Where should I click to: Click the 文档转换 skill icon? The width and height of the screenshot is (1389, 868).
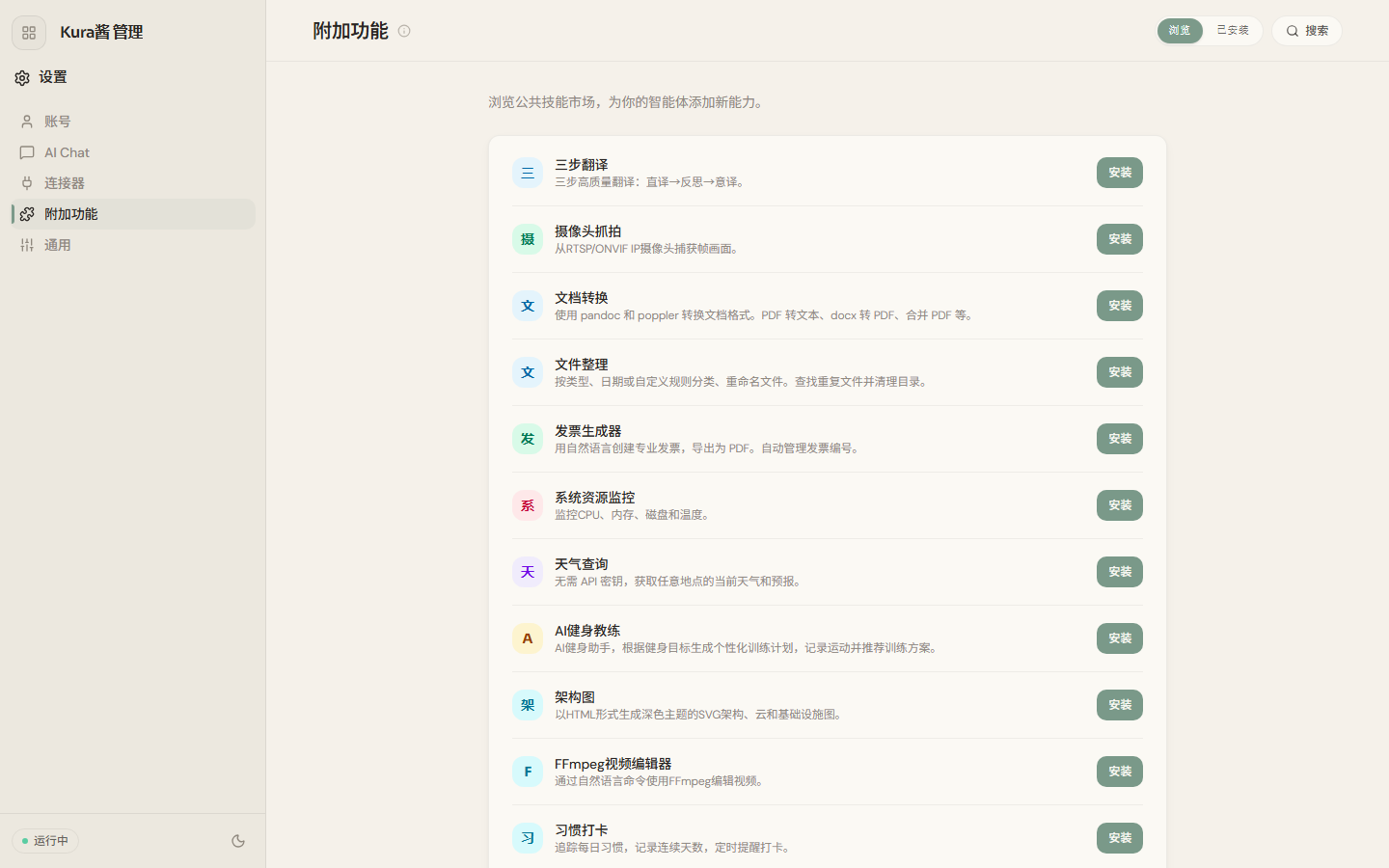pos(528,306)
